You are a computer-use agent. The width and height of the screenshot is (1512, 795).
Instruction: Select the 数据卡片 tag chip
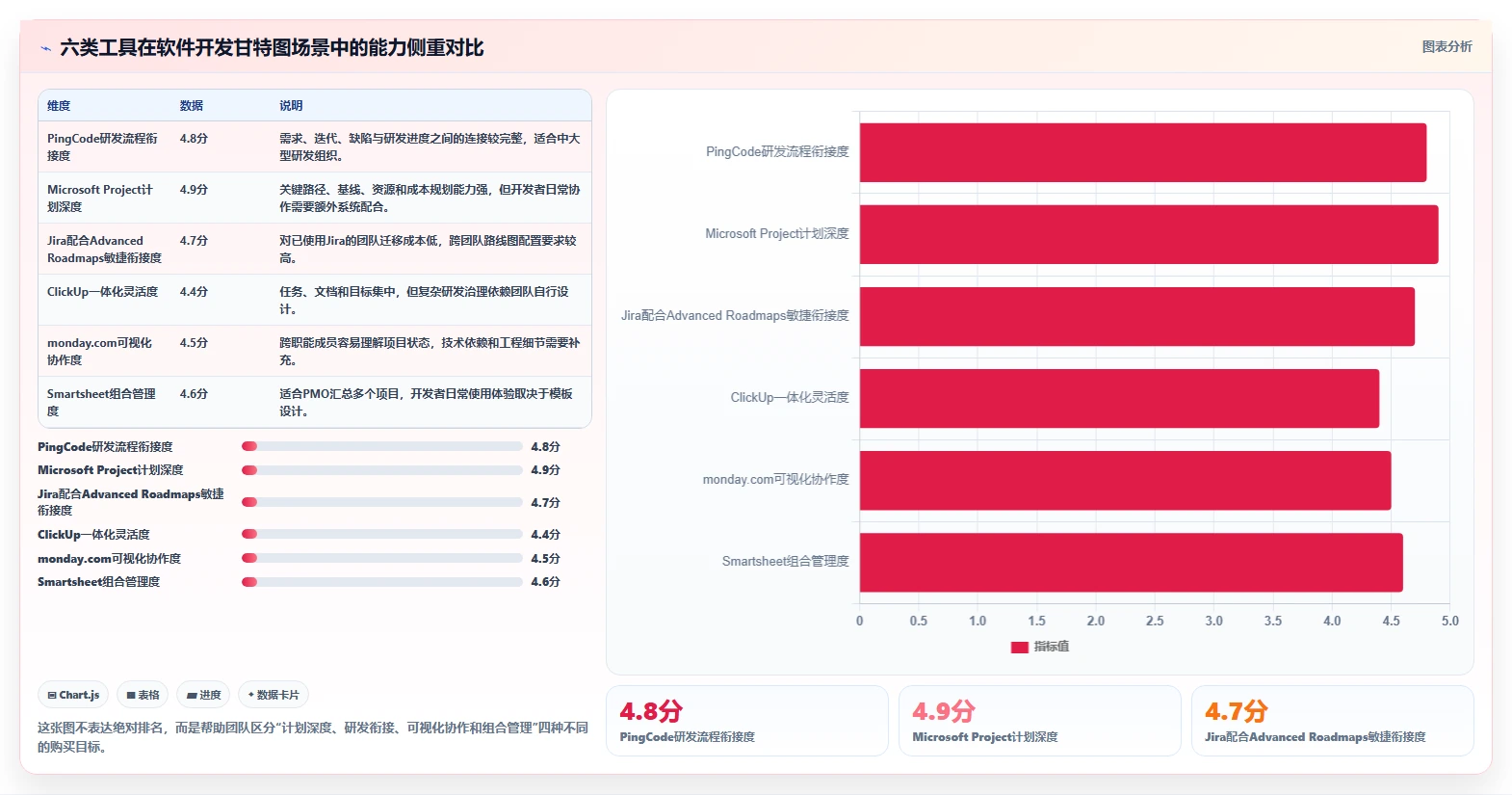(x=274, y=695)
